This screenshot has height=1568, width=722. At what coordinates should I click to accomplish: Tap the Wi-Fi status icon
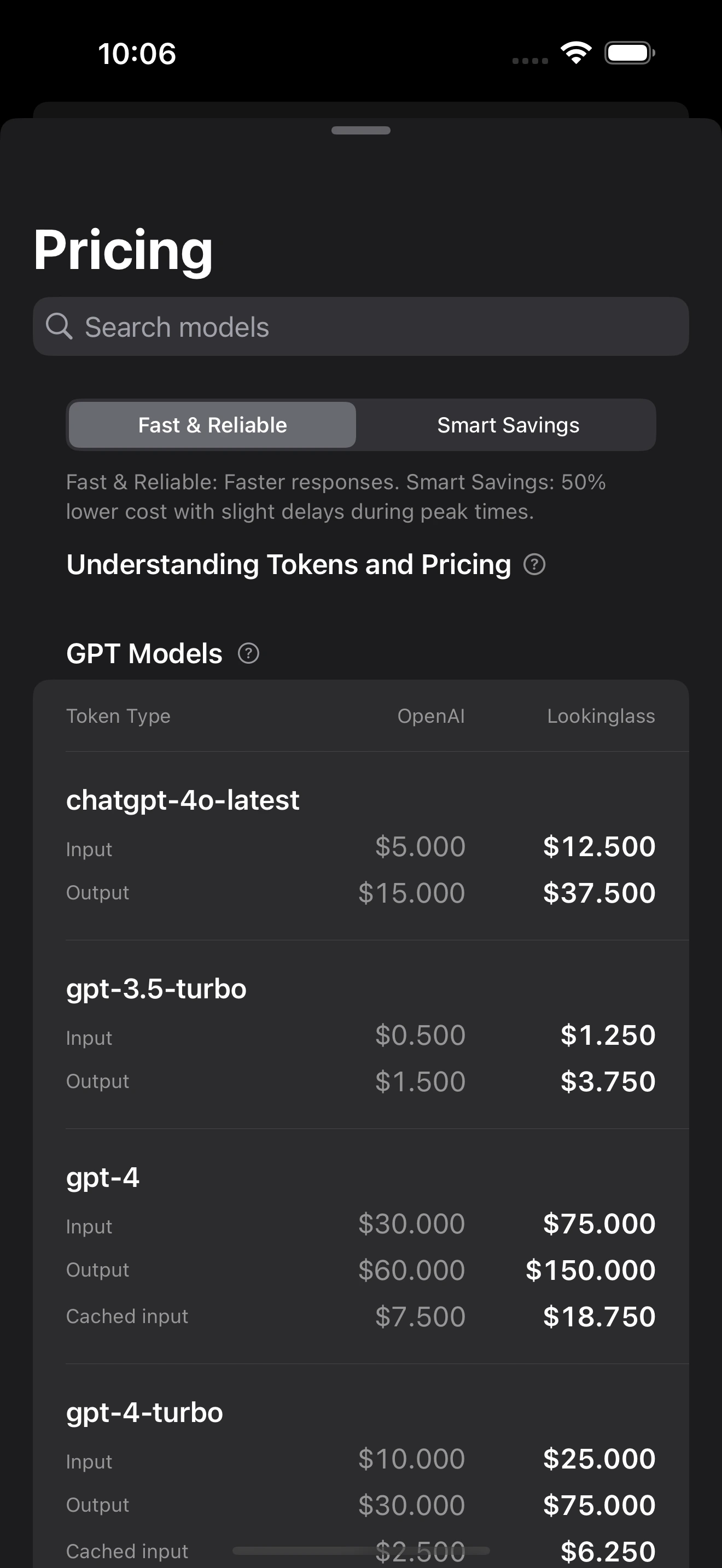[x=576, y=53]
